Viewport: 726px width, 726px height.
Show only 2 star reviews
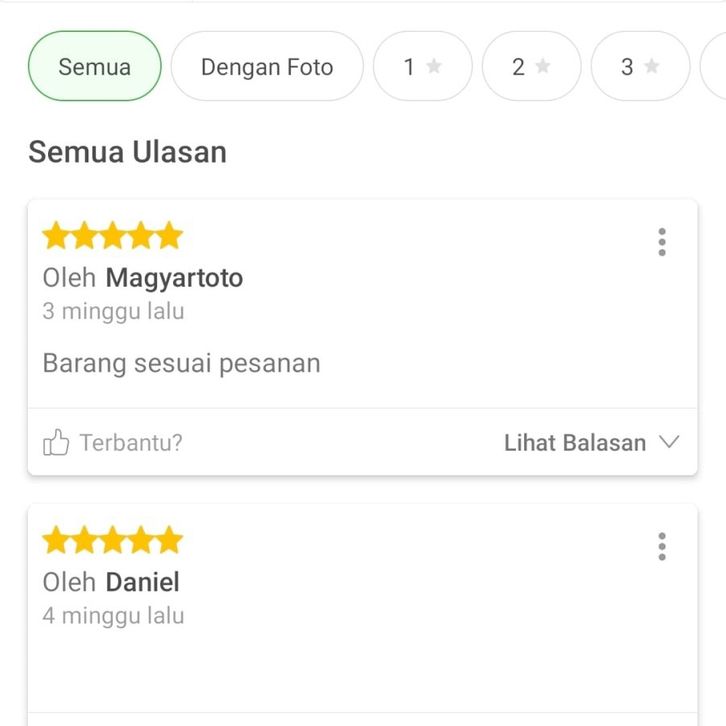tap(530, 67)
